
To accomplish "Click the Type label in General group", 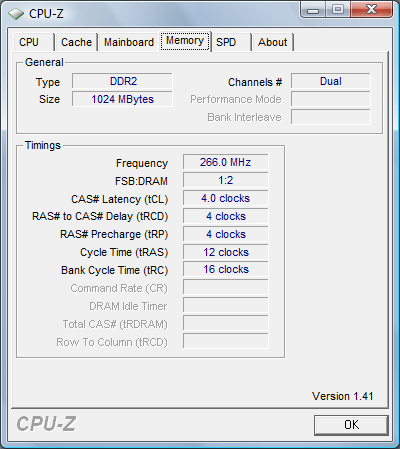I will pos(48,83).
